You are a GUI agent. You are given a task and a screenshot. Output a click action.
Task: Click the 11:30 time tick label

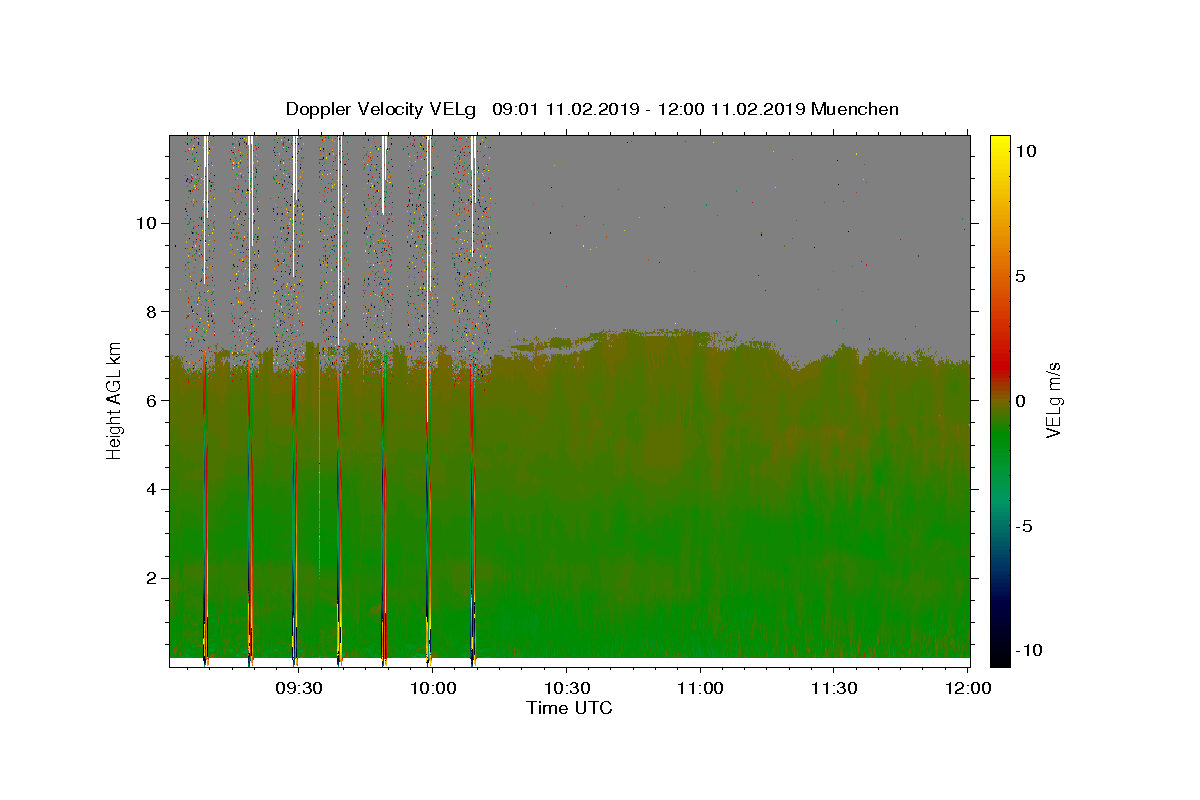click(834, 688)
